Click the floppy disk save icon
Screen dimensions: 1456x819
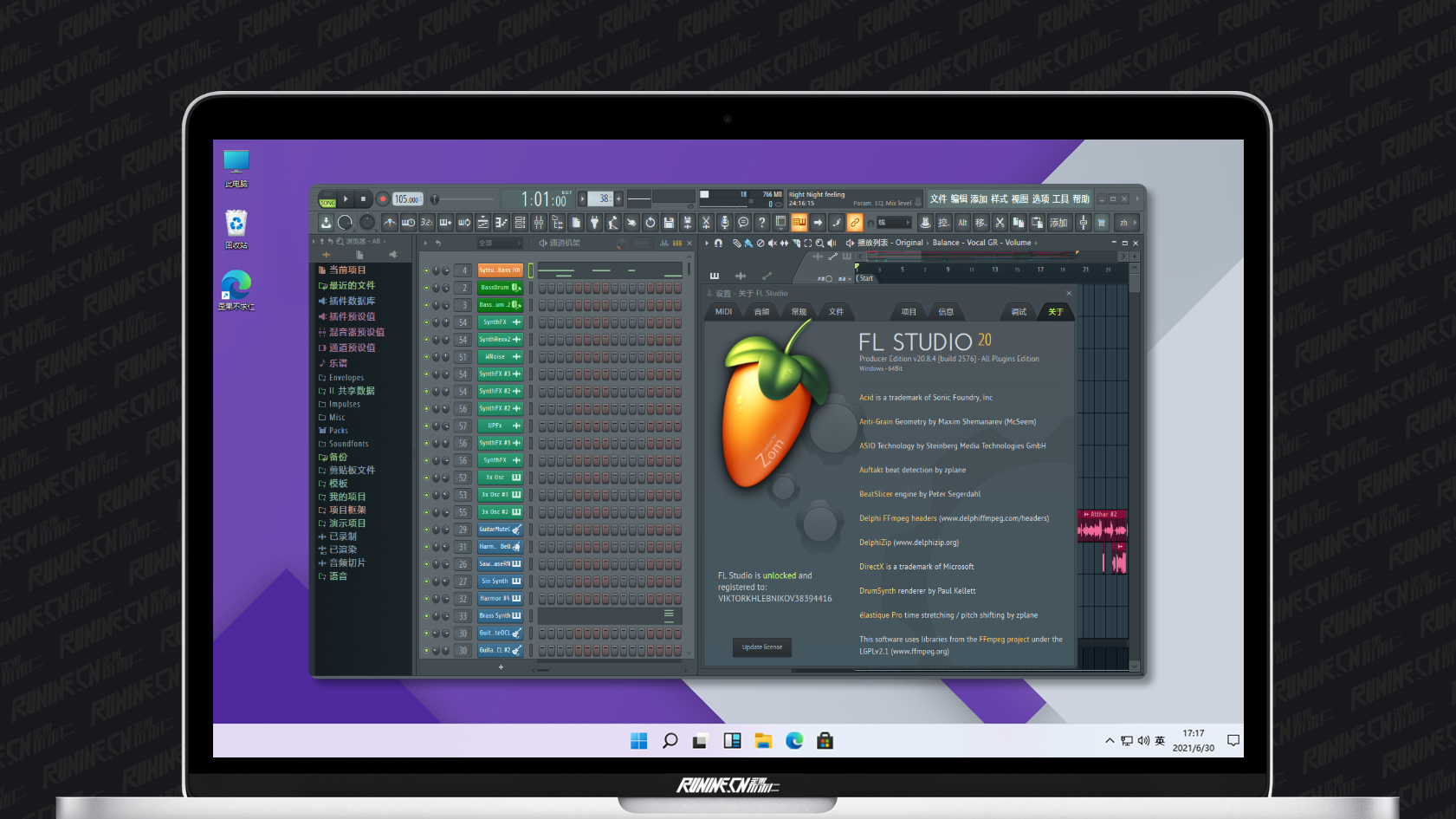(x=669, y=223)
